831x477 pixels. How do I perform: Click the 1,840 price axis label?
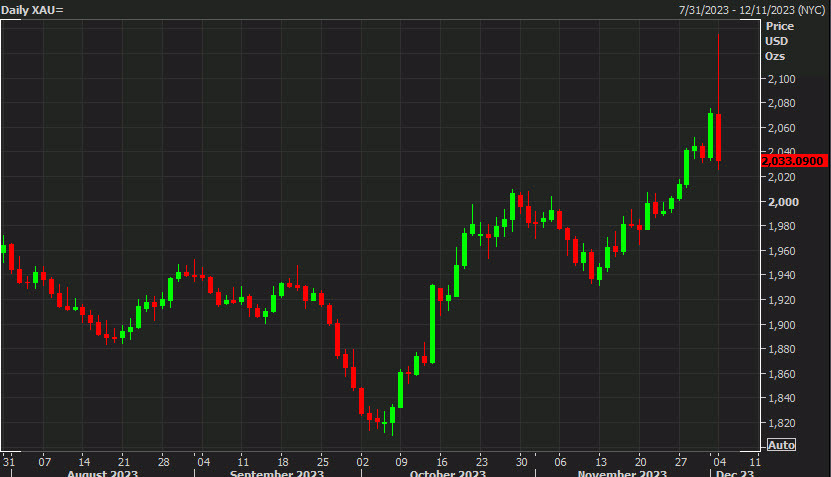(x=782, y=398)
